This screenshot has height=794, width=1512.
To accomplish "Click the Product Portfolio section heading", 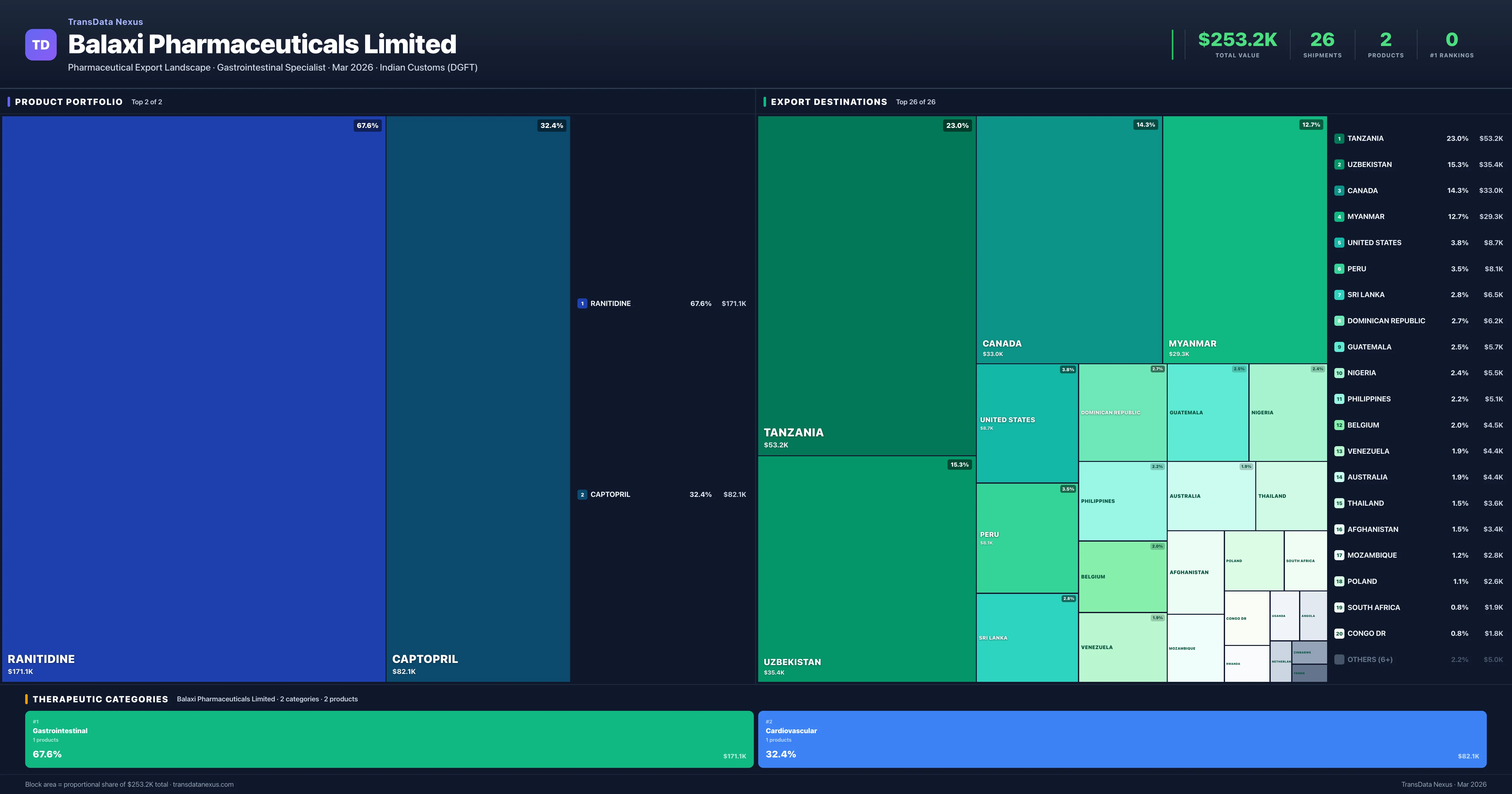I will pos(69,101).
